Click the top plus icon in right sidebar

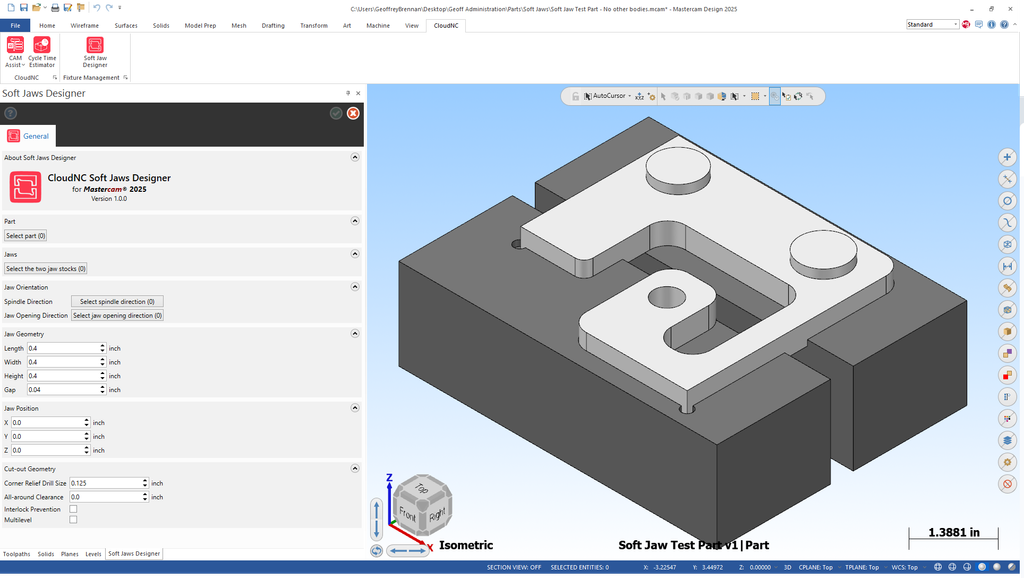1008,157
